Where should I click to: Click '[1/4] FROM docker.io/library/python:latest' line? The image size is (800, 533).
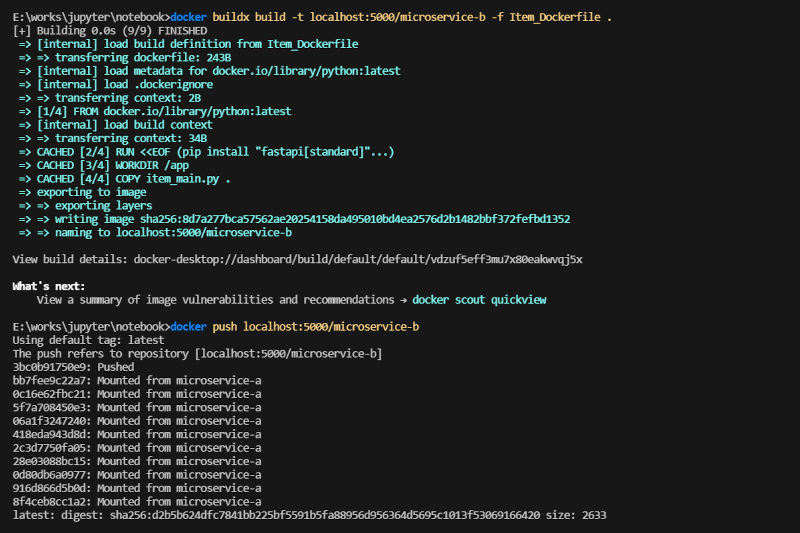click(x=155, y=111)
